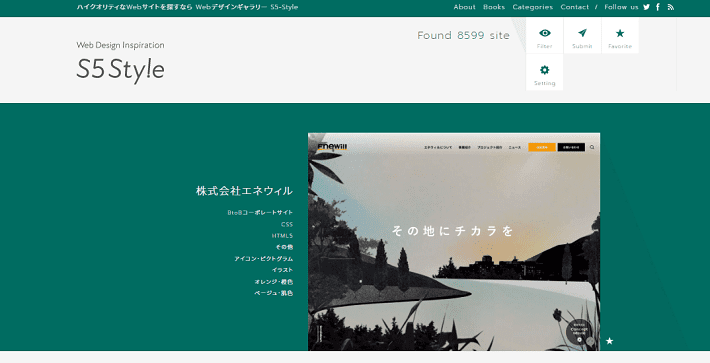Open the RSS feed icon

coord(671,7)
